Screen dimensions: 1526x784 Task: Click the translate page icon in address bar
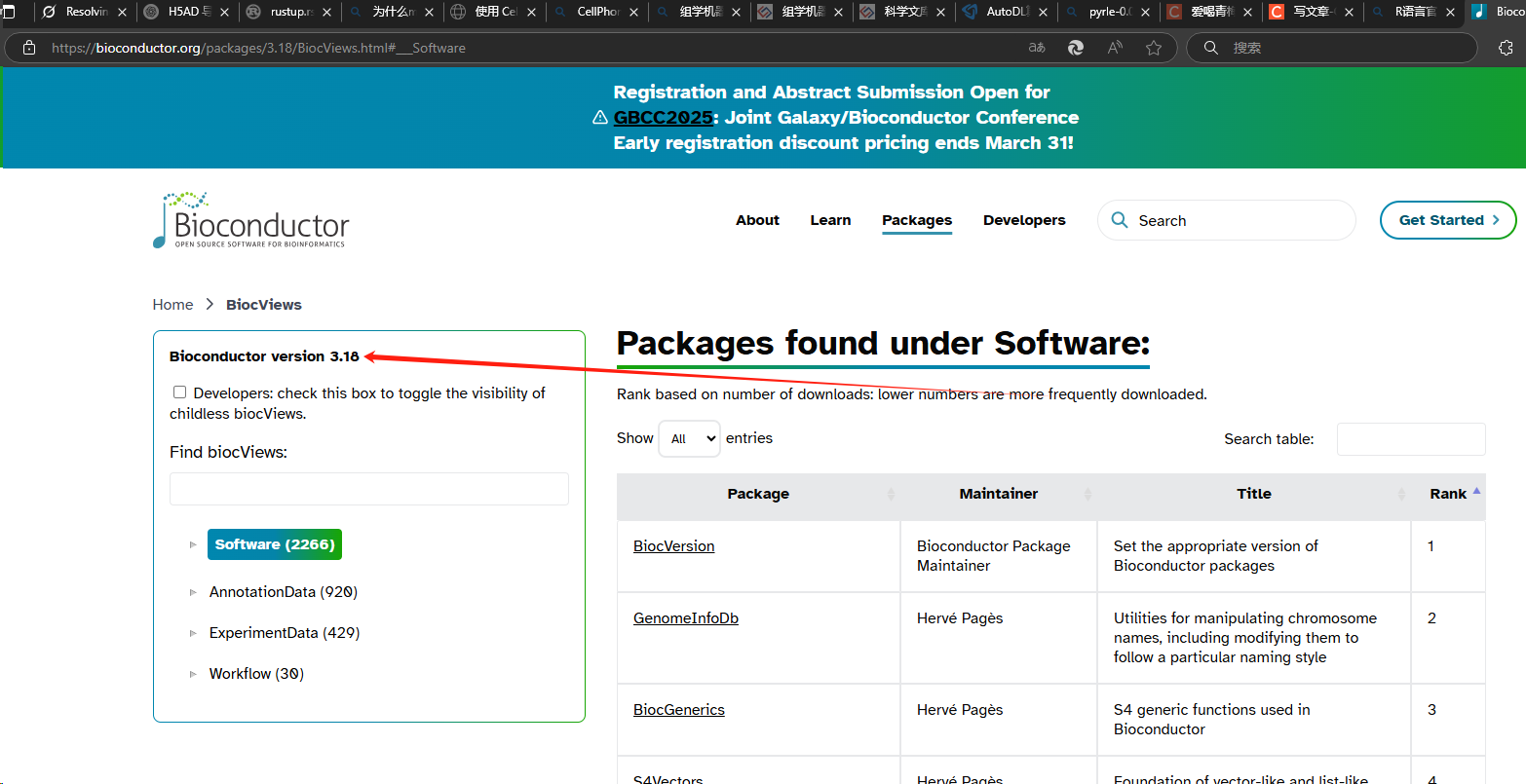pyautogui.click(x=1037, y=48)
